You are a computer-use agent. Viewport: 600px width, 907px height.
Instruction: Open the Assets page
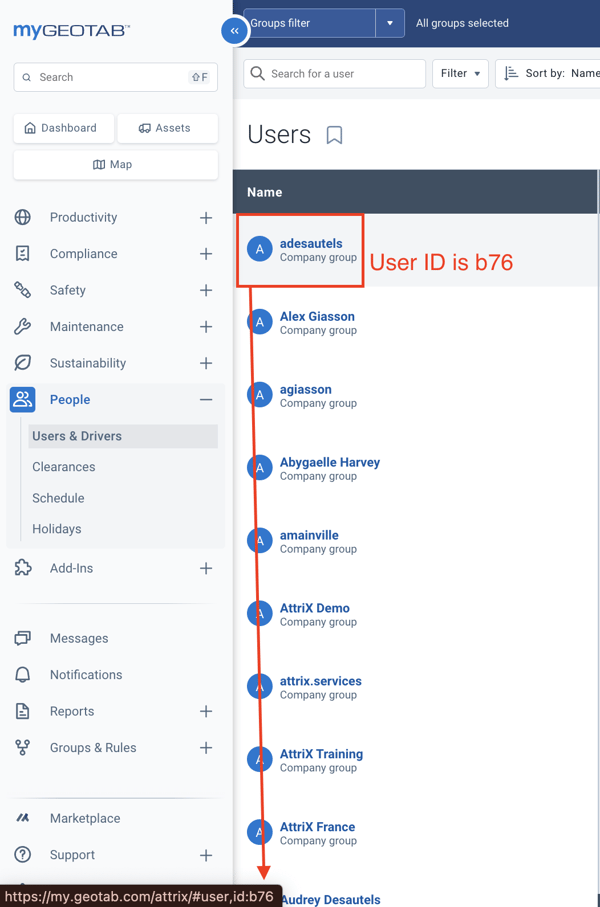tap(168, 128)
